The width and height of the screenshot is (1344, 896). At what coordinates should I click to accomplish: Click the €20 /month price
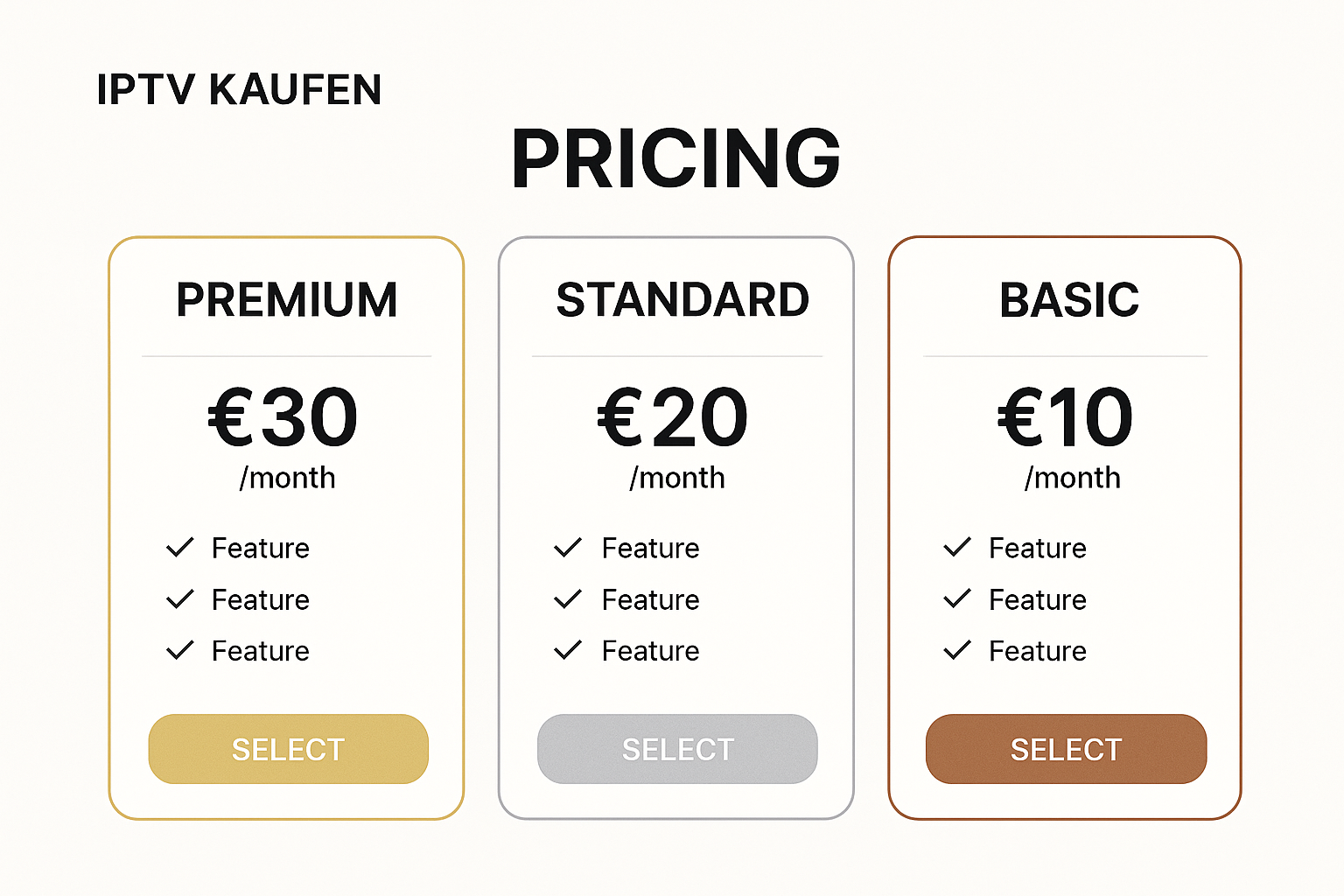(673, 437)
